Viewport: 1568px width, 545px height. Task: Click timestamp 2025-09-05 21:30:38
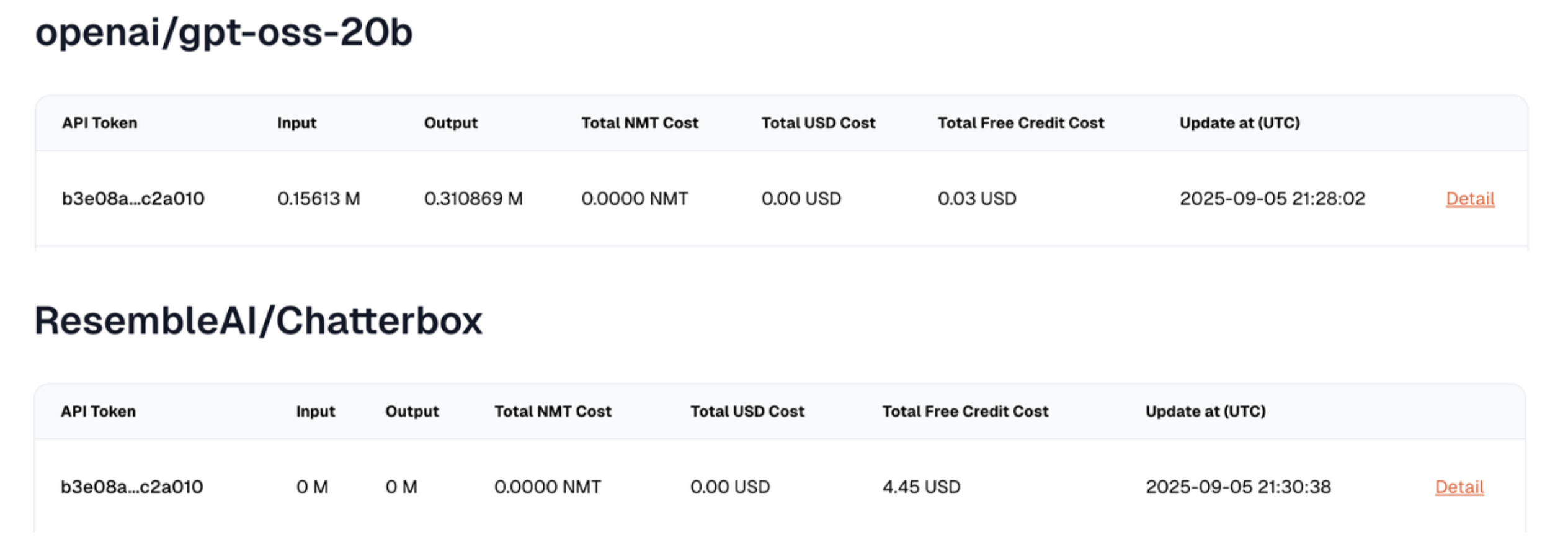pyautogui.click(x=1239, y=487)
